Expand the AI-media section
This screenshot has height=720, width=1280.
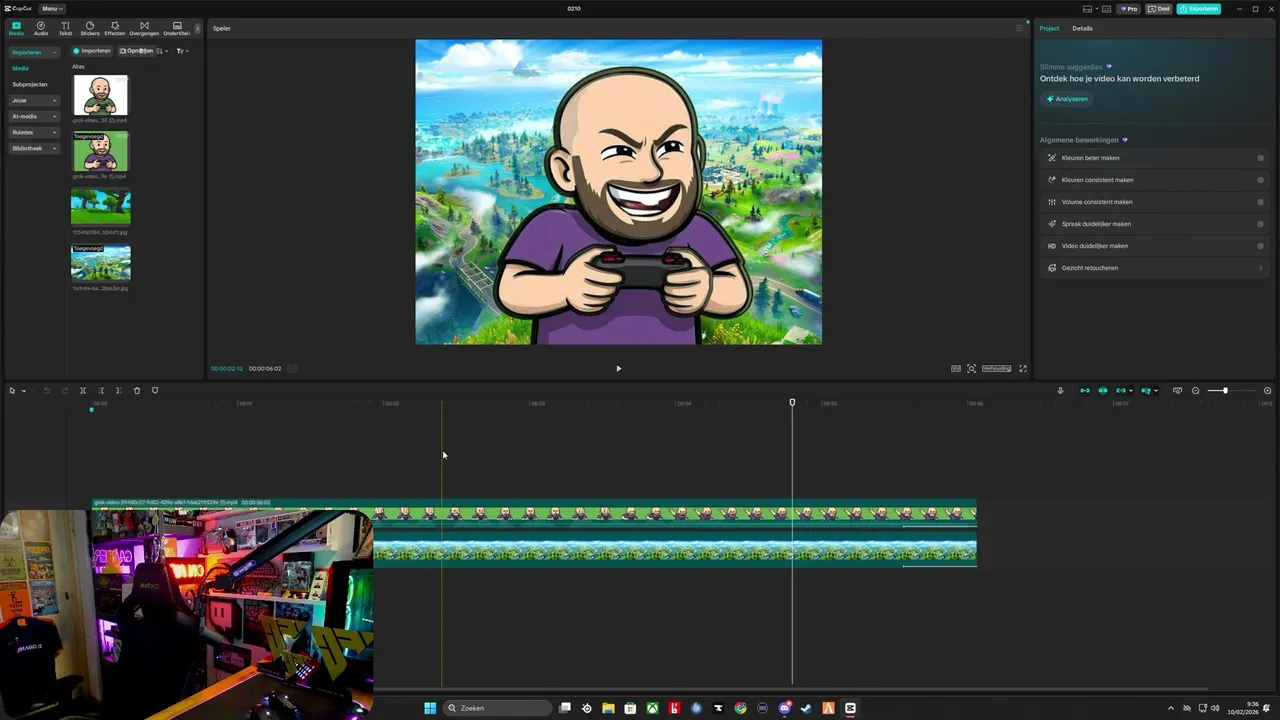pyautogui.click(x=33, y=116)
